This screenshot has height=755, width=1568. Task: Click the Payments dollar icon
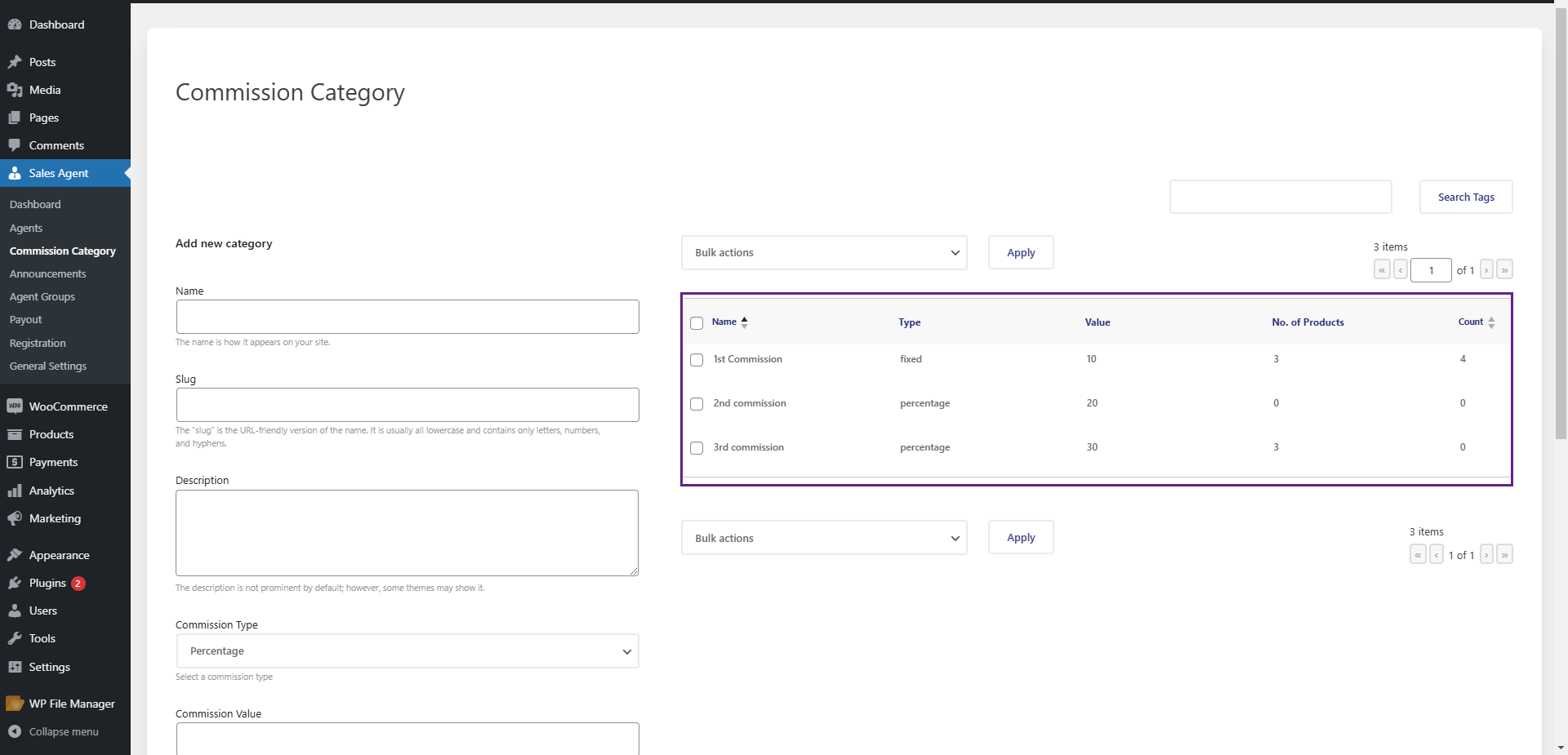click(15, 462)
